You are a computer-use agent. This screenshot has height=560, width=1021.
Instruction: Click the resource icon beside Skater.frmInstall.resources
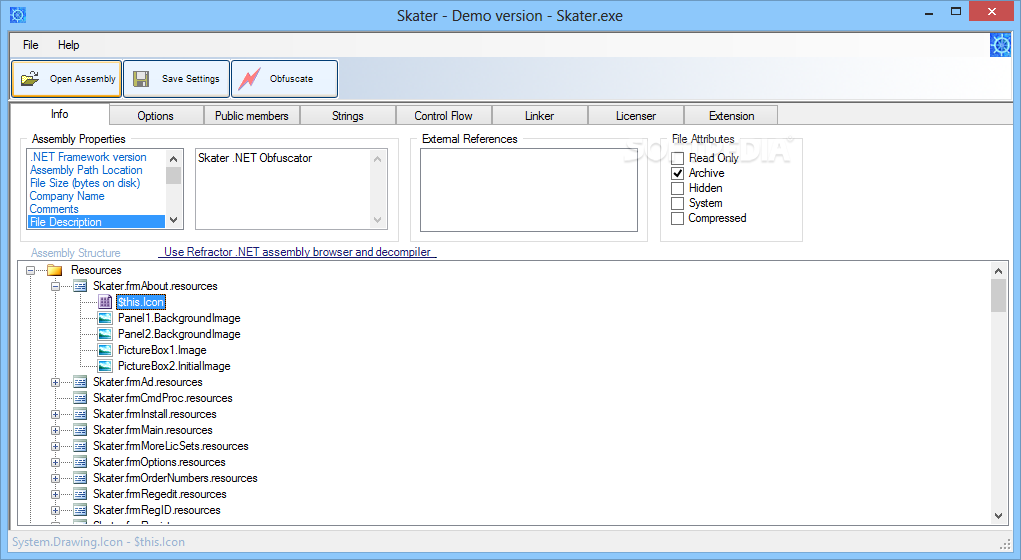click(x=80, y=414)
